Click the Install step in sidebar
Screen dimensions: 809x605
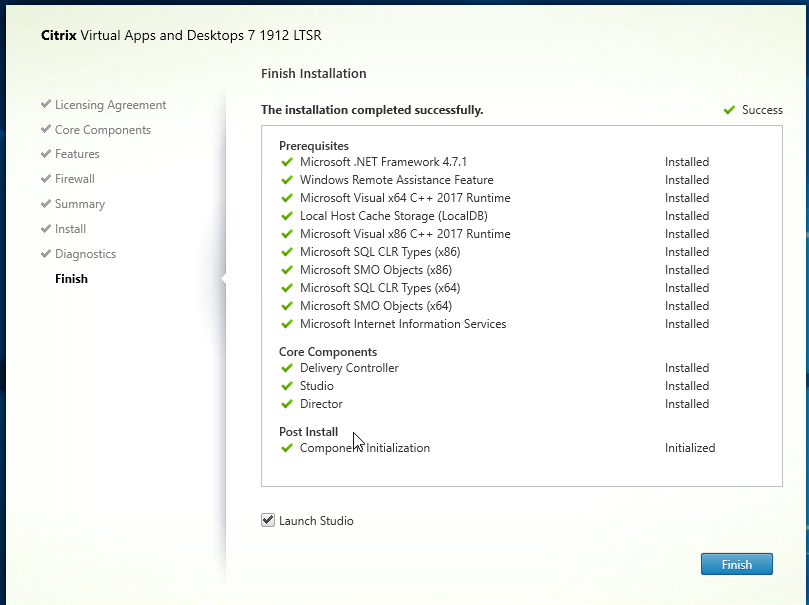(x=71, y=229)
